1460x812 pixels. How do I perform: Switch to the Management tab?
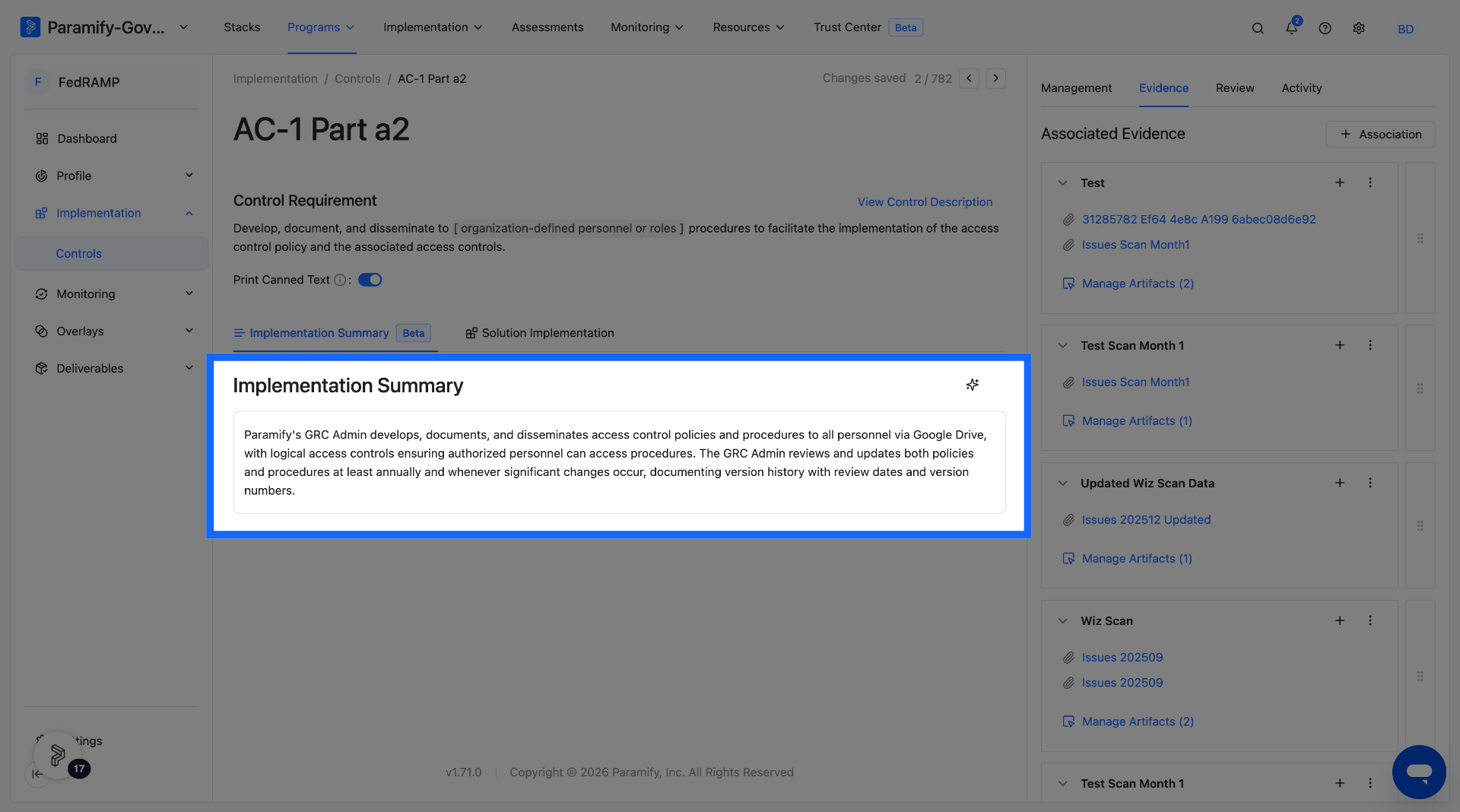point(1076,88)
